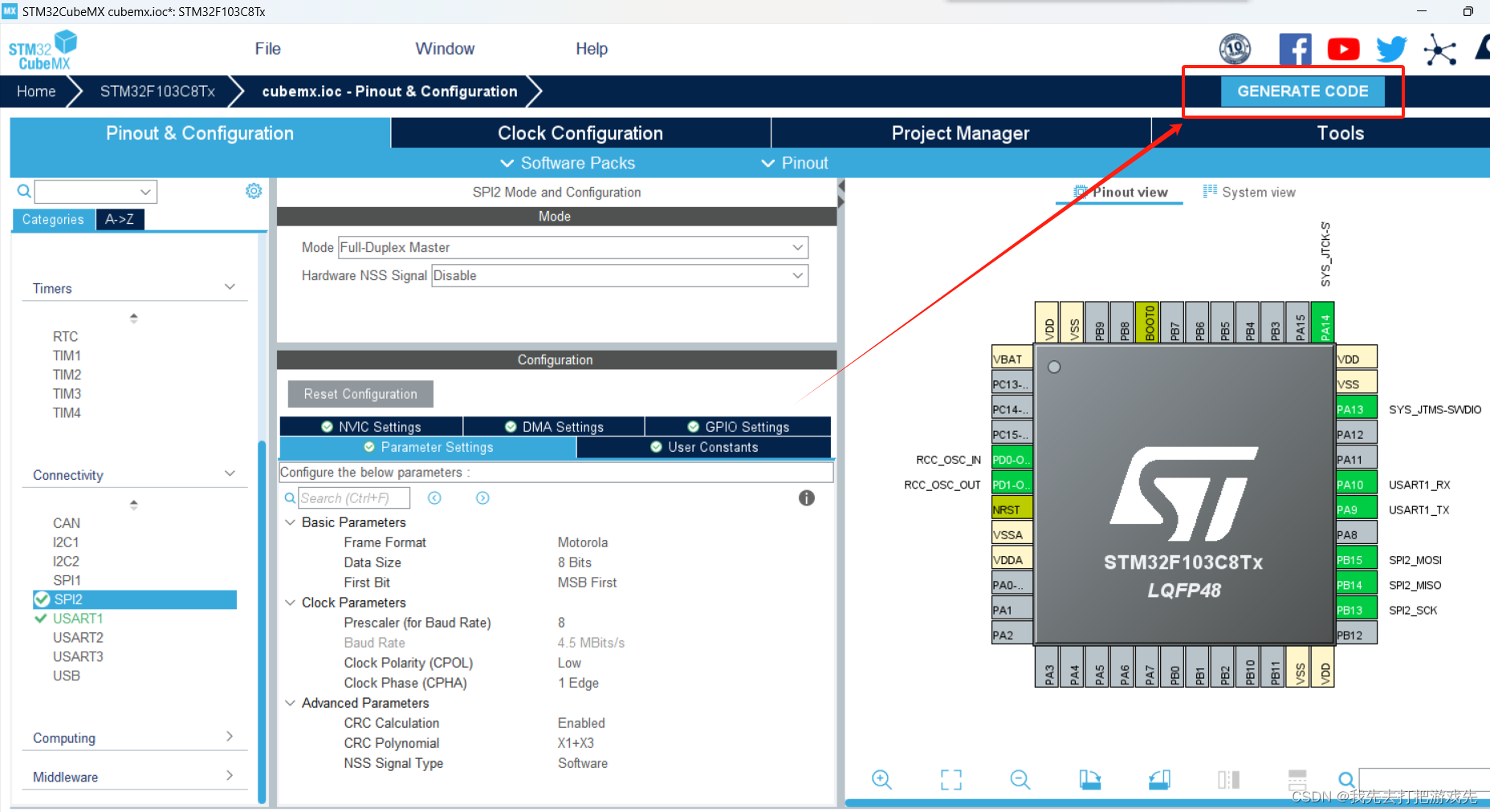
Task: Click the CRC Calculation Enabled value
Action: (x=581, y=723)
